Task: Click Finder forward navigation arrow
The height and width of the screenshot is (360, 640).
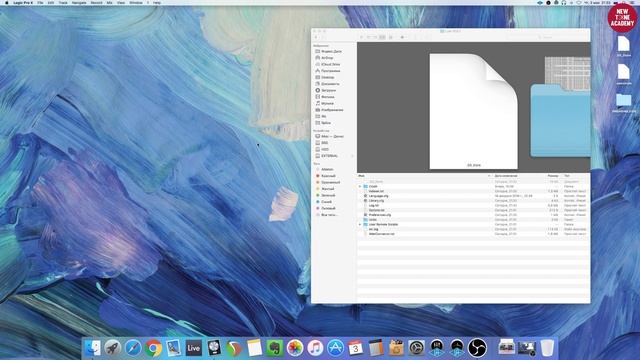Action: coord(323,38)
